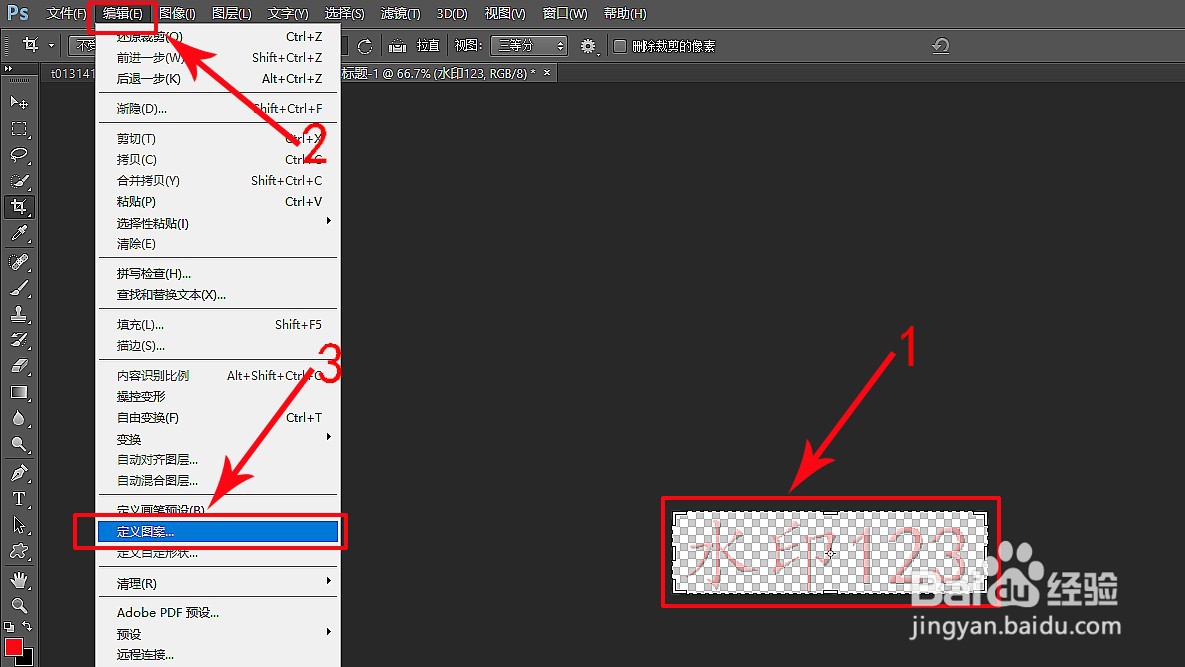
Task: Select the Move tool
Action: click(x=19, y=102)
